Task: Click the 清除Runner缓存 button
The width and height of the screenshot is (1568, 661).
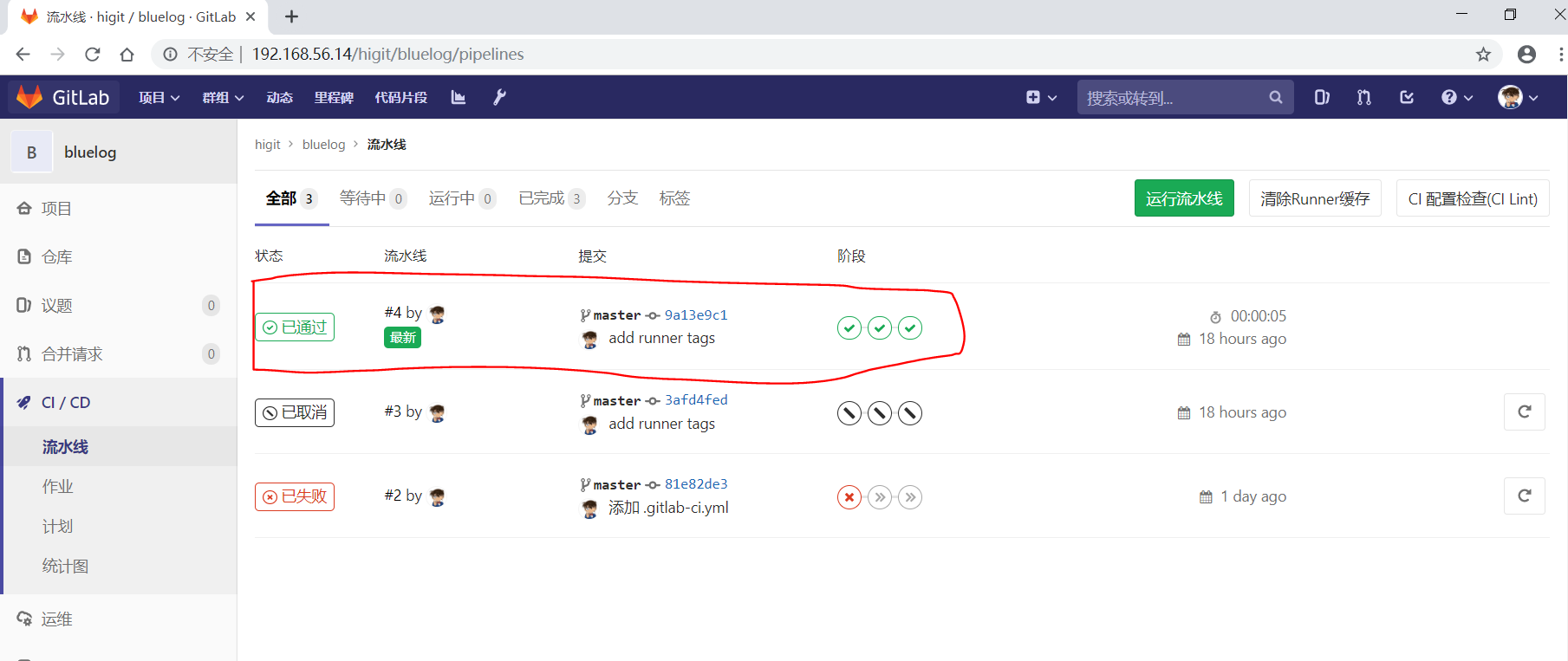Action: 1315,198
